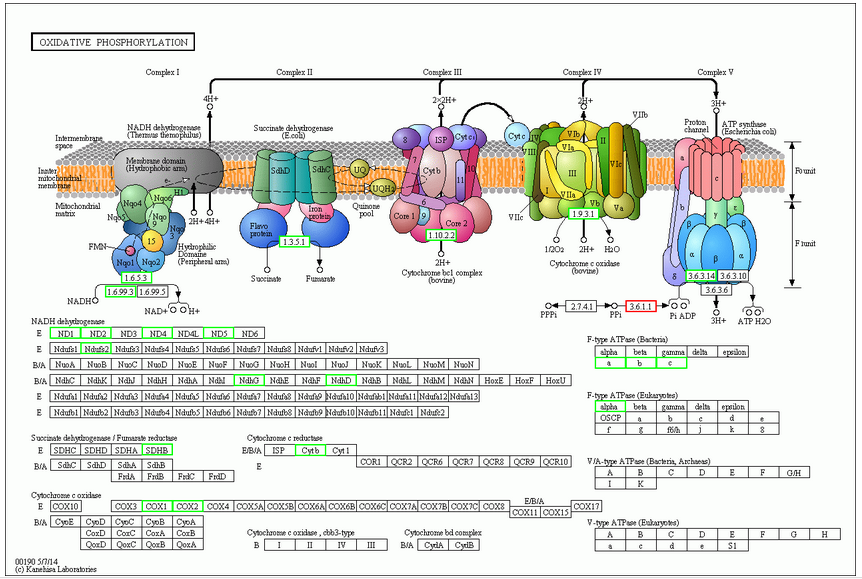Screen dimensions: 862x579
Task: Click the Oxidative Phosphorylation title box
Action: 111,42
